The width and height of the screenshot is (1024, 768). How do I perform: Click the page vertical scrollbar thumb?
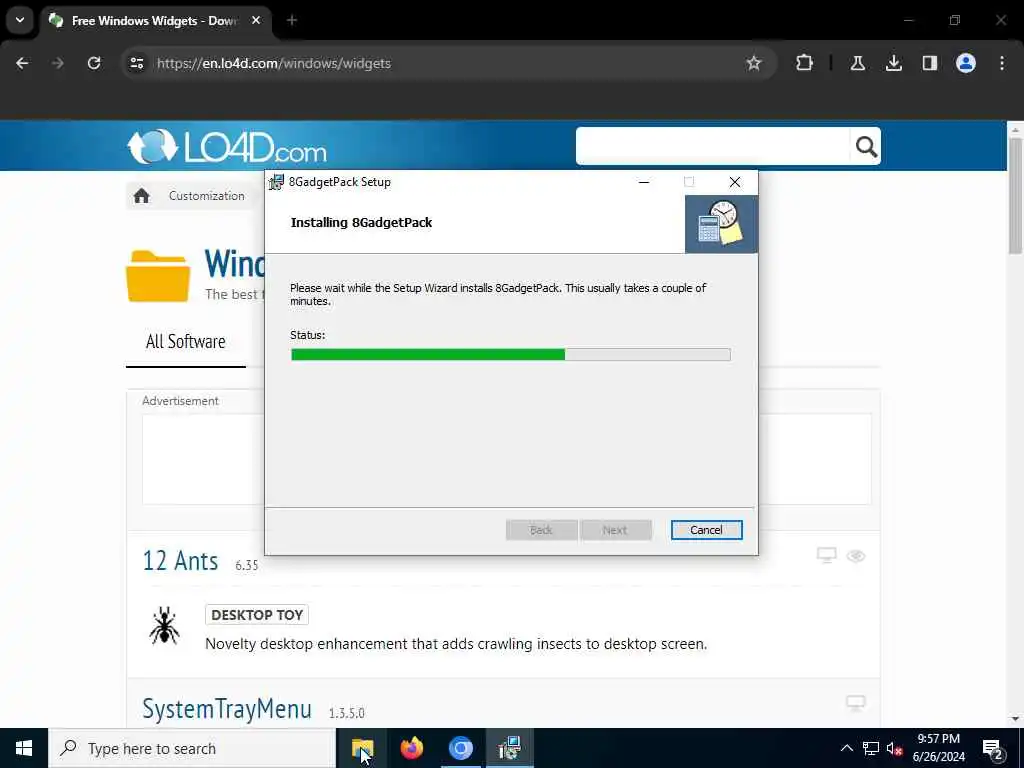pyautogui.click(x=1015, y=196)
